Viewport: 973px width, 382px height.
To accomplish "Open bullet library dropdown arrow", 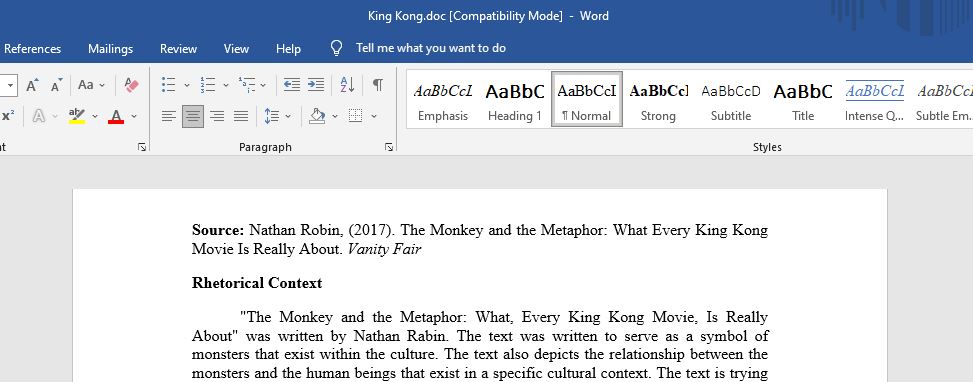I will pos(187,85).
